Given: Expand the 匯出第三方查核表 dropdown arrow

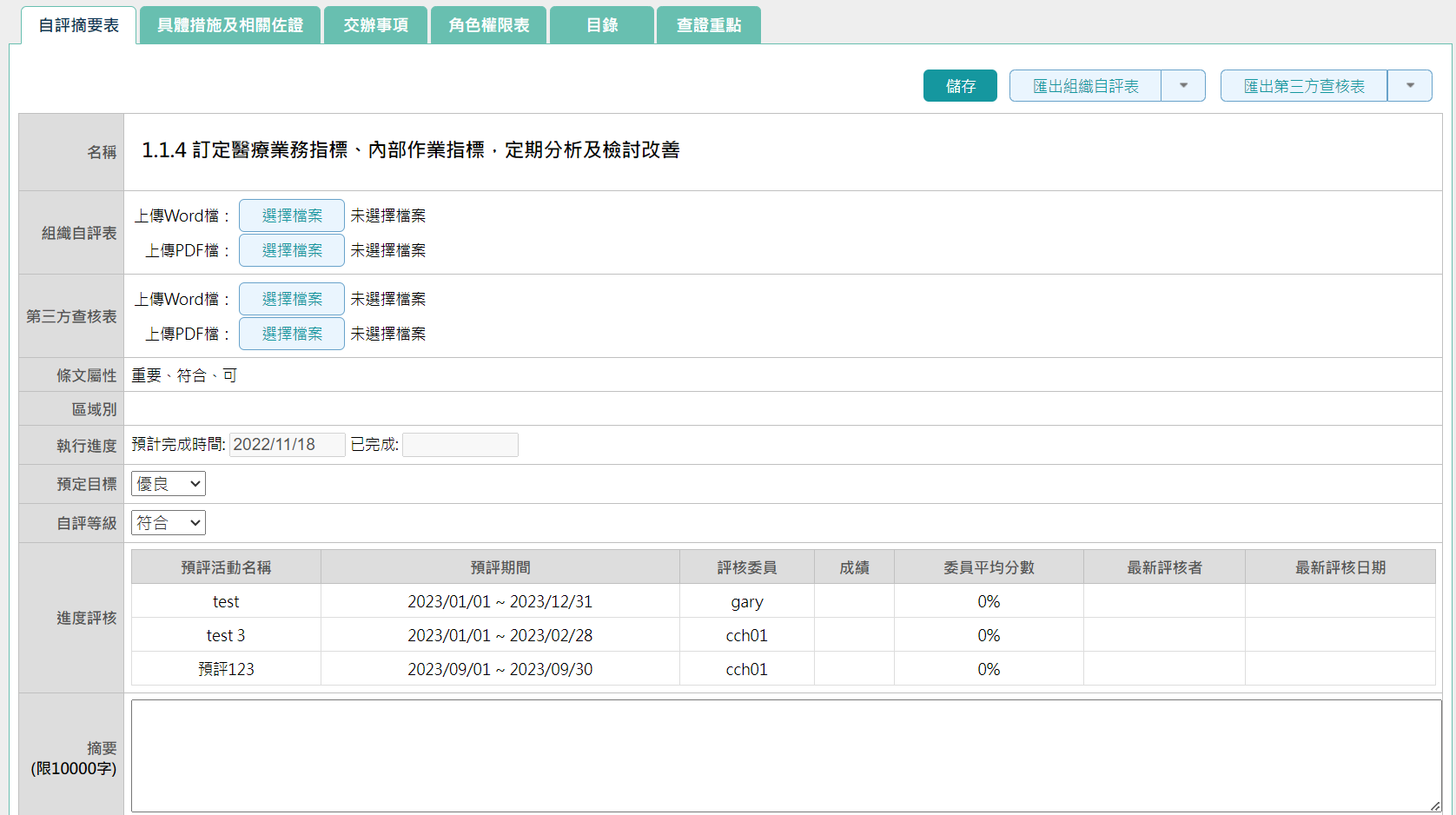Looking at the screenshot, I should (x=1410, y=86).
